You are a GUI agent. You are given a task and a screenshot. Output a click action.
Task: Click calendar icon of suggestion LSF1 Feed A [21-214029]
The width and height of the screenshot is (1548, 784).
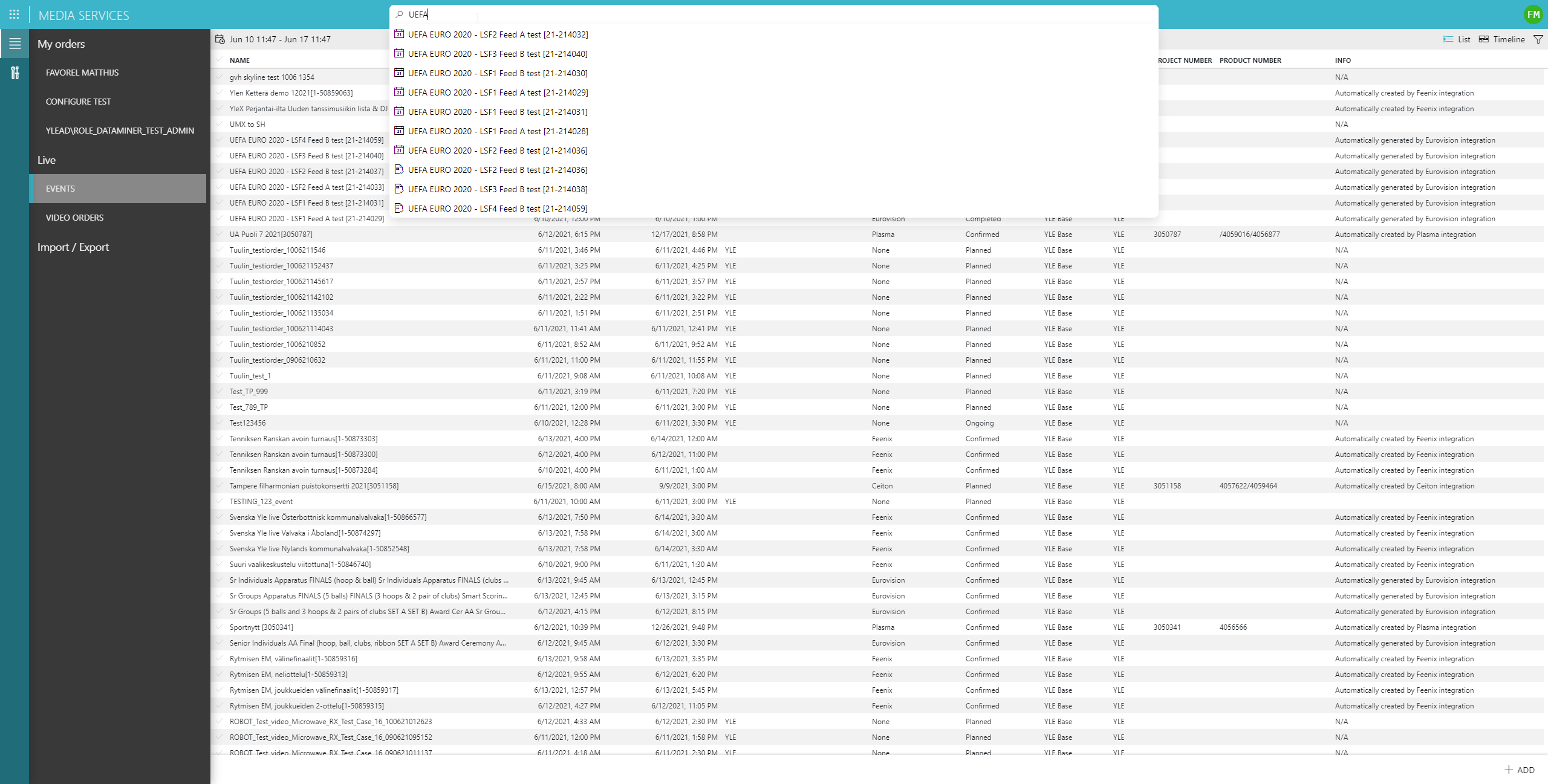click(399, 92)
